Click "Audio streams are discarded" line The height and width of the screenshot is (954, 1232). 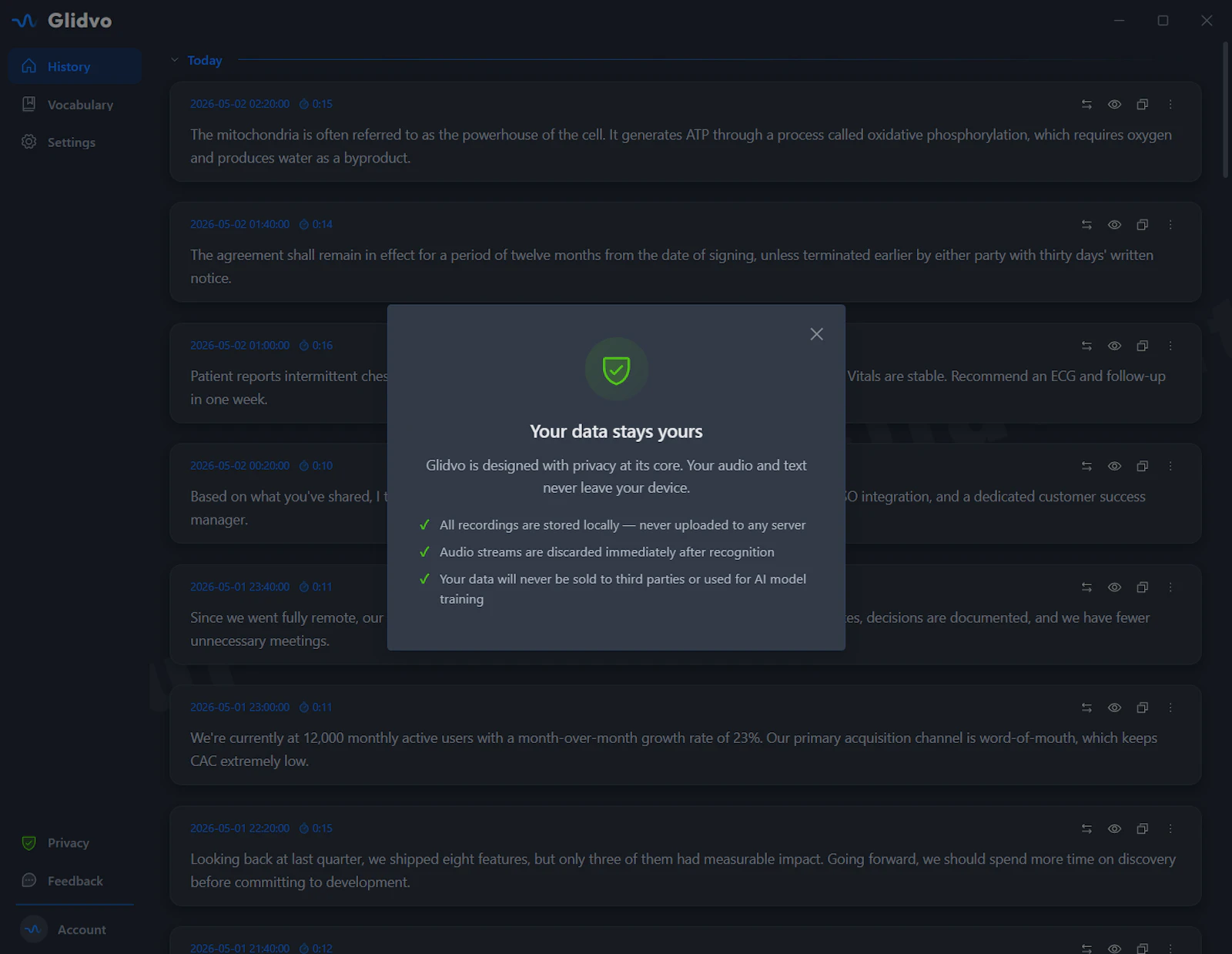[607, 551]
